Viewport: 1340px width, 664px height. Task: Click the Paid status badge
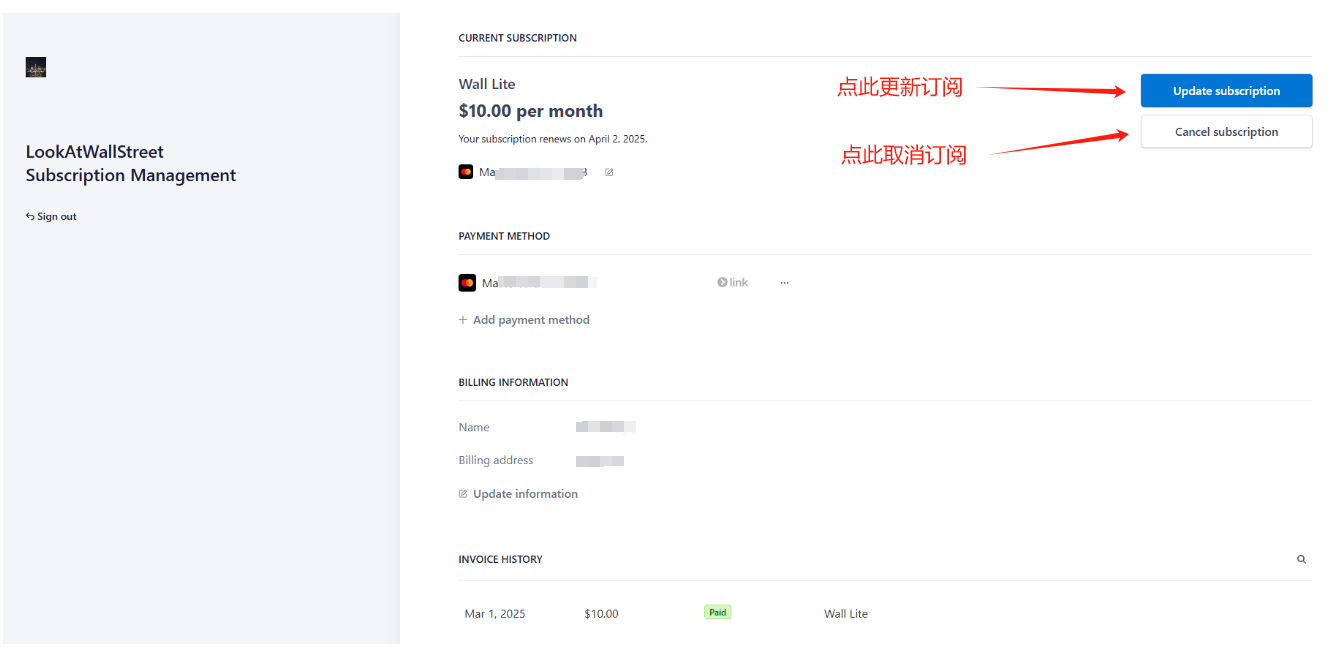point(717,612)
